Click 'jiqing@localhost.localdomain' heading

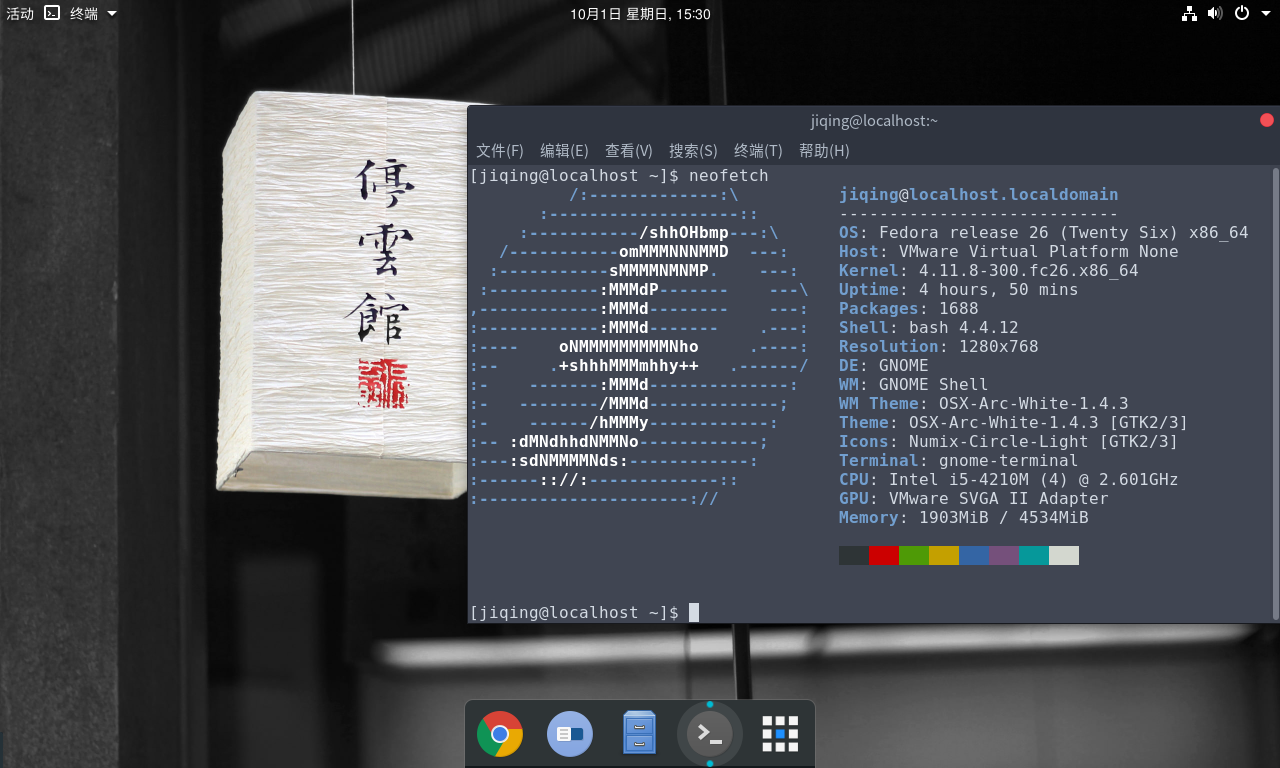pos(979,195)
